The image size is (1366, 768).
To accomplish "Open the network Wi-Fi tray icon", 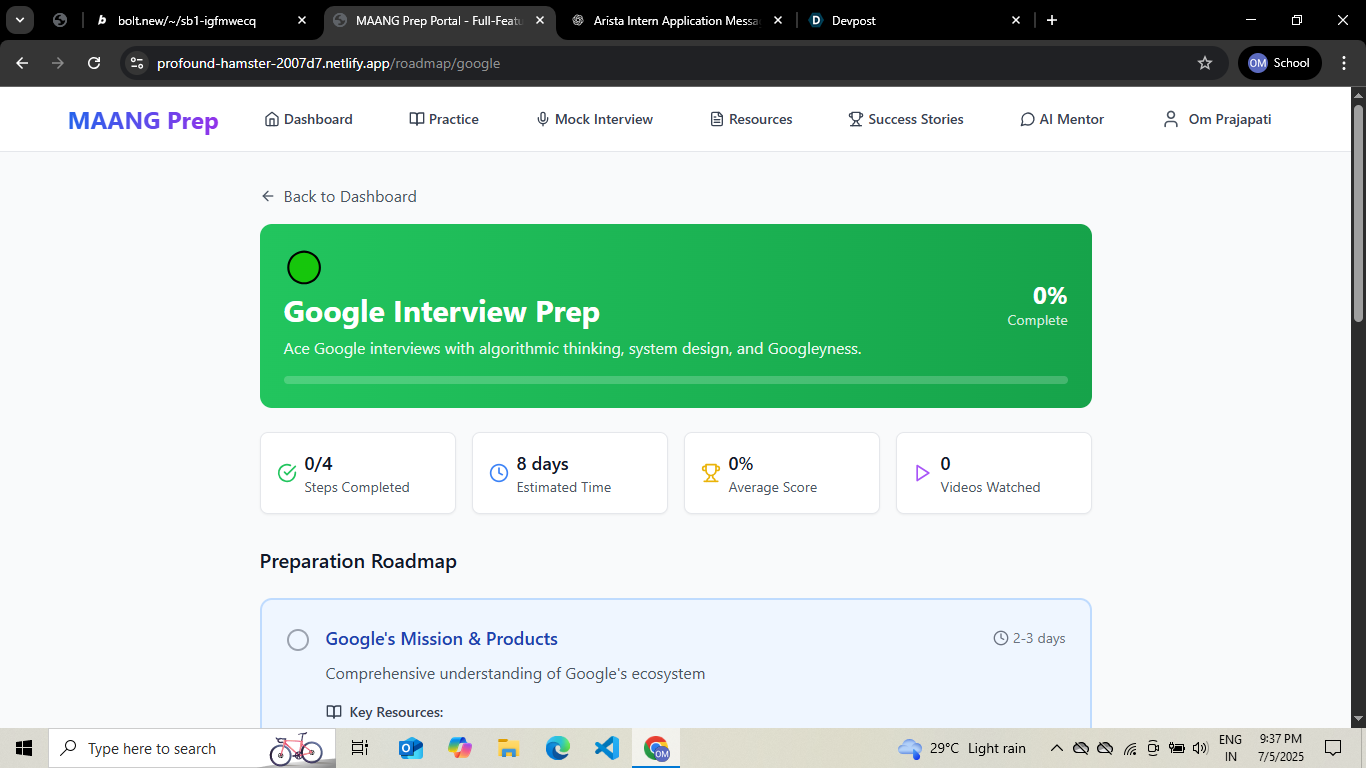I will pos(1130,748).
